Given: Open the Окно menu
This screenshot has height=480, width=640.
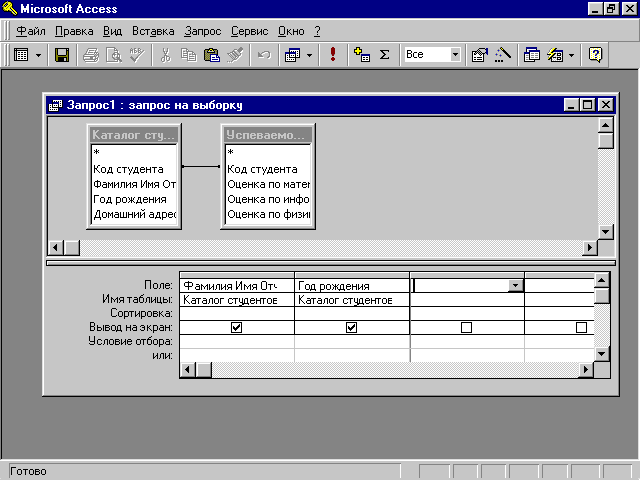Looking at the screenshot, I should coord(291,31).
